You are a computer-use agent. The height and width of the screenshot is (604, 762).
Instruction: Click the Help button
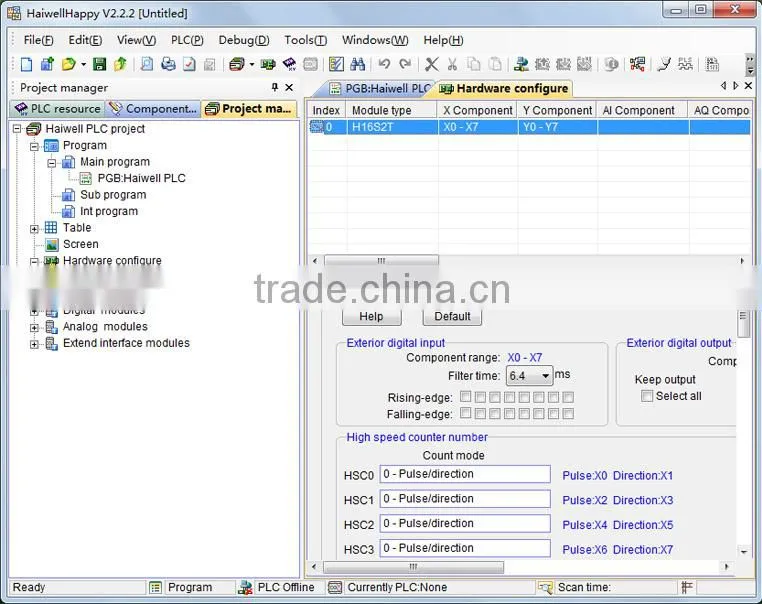[372, 316]
